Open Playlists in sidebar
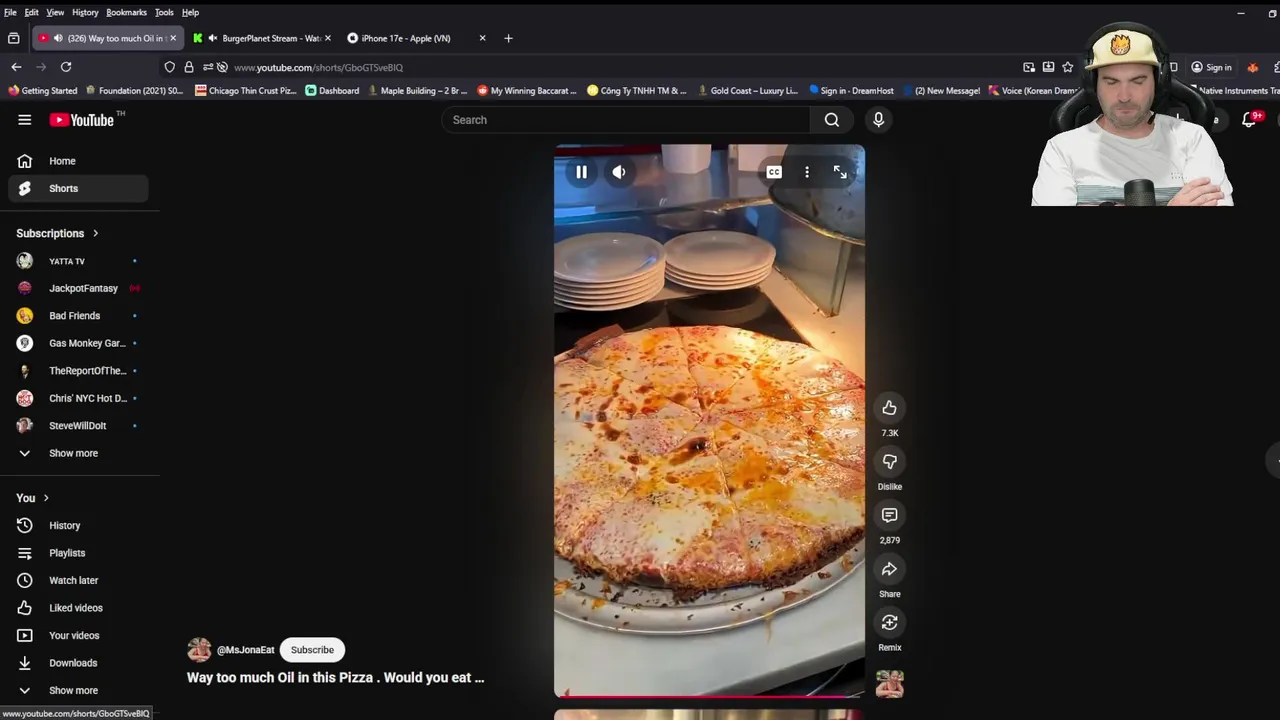 point(78,553)
